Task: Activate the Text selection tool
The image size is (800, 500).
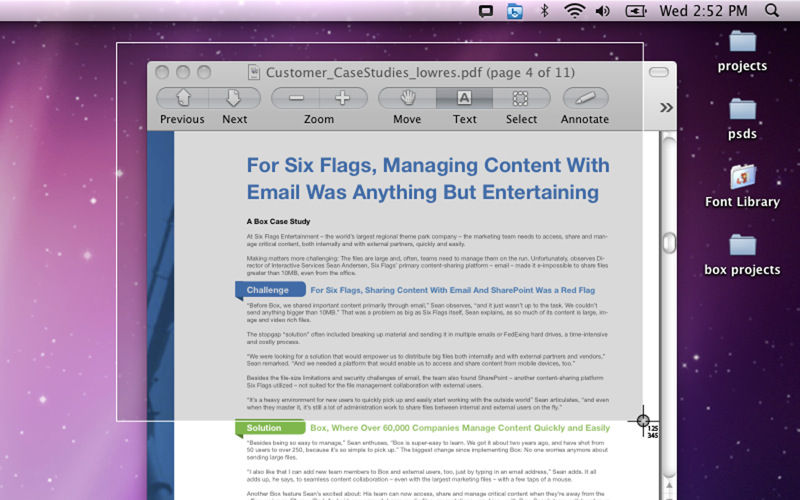Action: coord(464,98)
